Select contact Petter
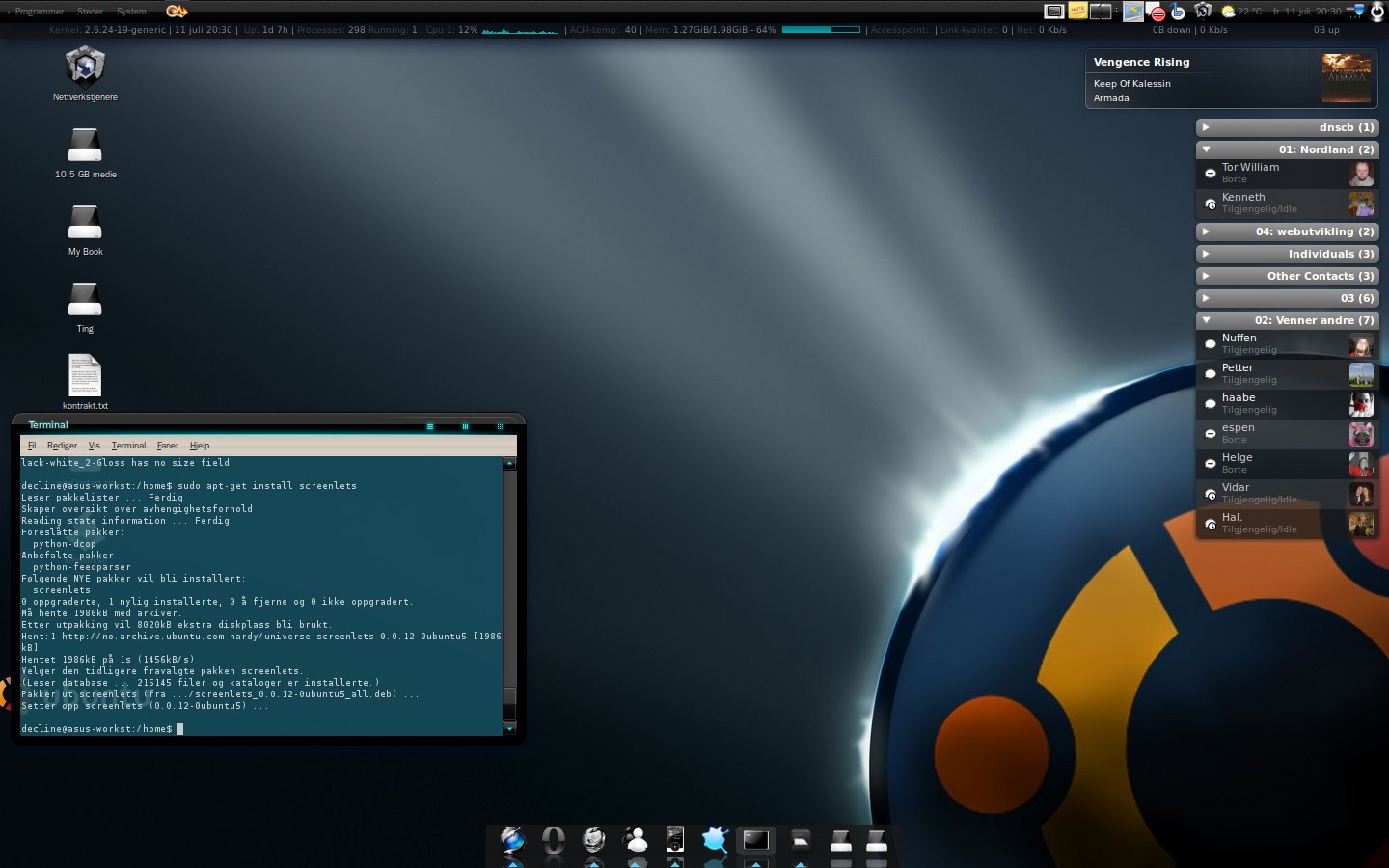 [x=1288, y=374]
